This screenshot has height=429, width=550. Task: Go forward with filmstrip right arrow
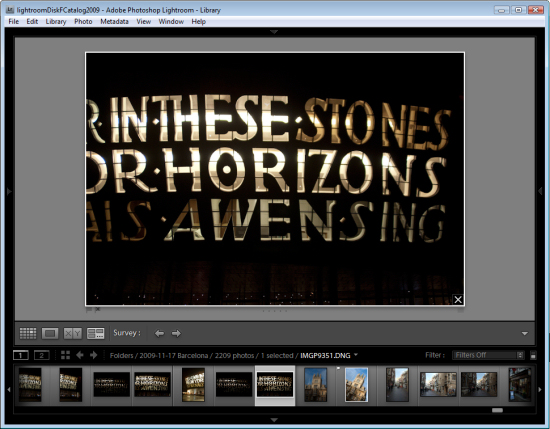94,355
